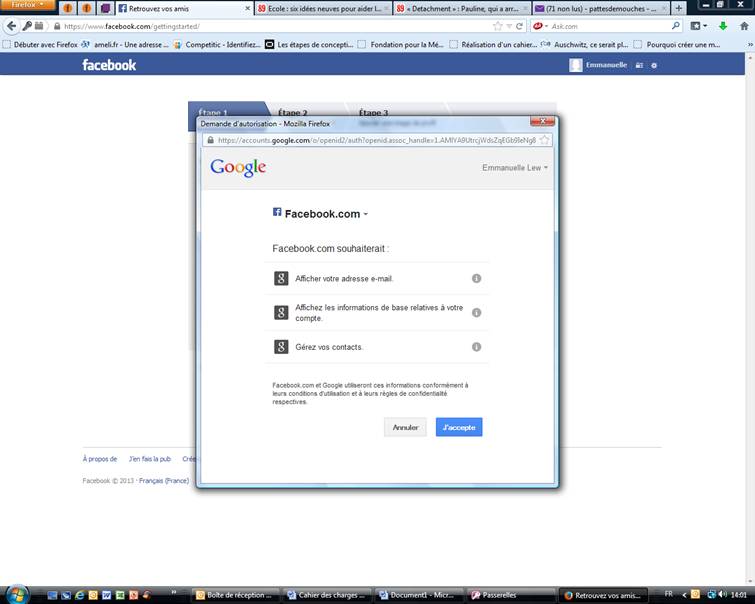This screenshot has height=604, width=755.
Task: Click J'en fais la pub footer link
Action: coord(150,459)
